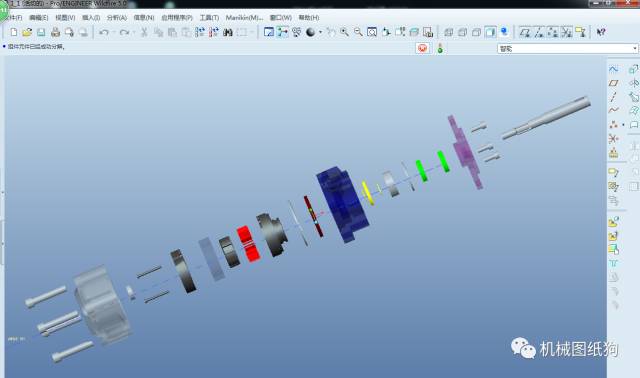This screenshot has width=640, height=378.
Task: Zoom out with the minus magnifier icon
Action: 358,32
